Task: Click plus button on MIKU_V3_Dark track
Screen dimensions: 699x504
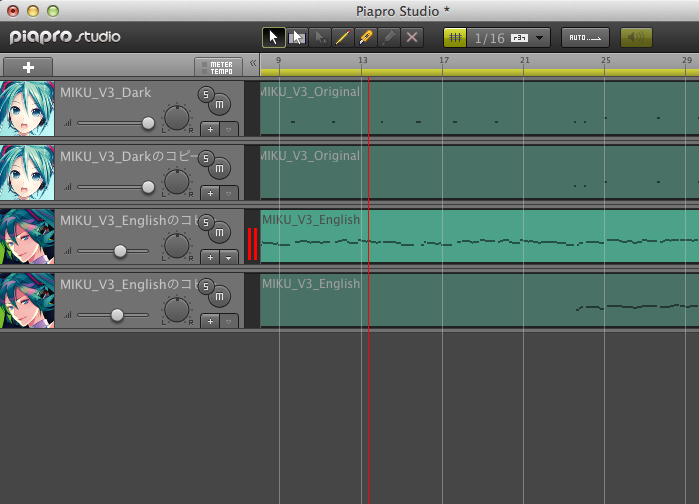Action: [210, 129]
